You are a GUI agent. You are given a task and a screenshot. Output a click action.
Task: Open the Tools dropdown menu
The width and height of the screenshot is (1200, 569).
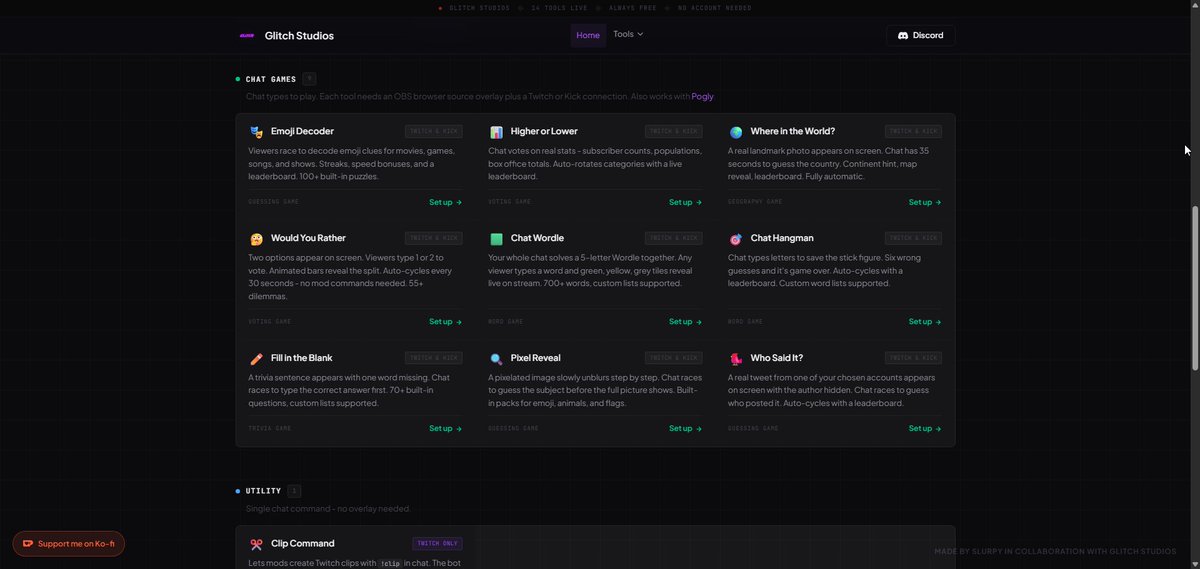[628, 34]
